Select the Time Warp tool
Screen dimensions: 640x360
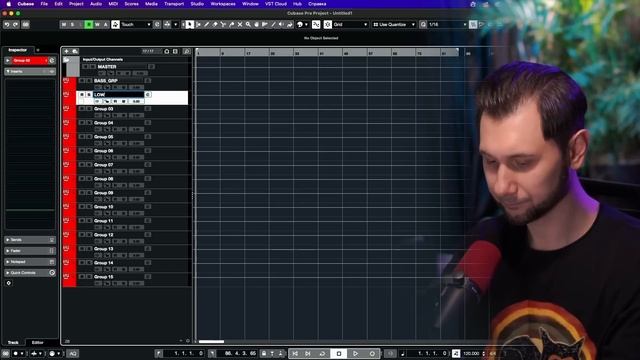265,24
